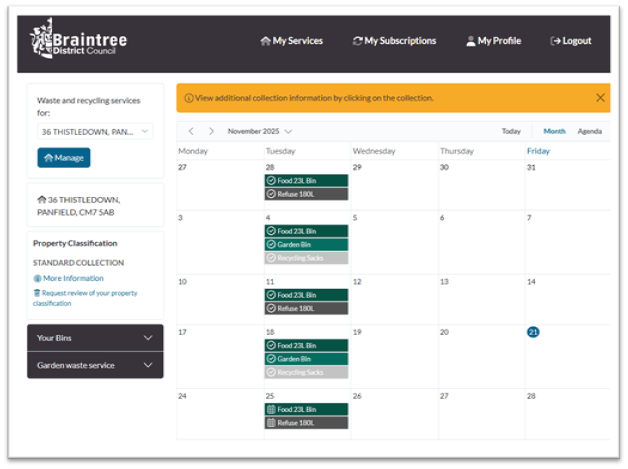Viewport: 628px width, 469px height.
Task: Click the Manage button
Action: point(64,158)
